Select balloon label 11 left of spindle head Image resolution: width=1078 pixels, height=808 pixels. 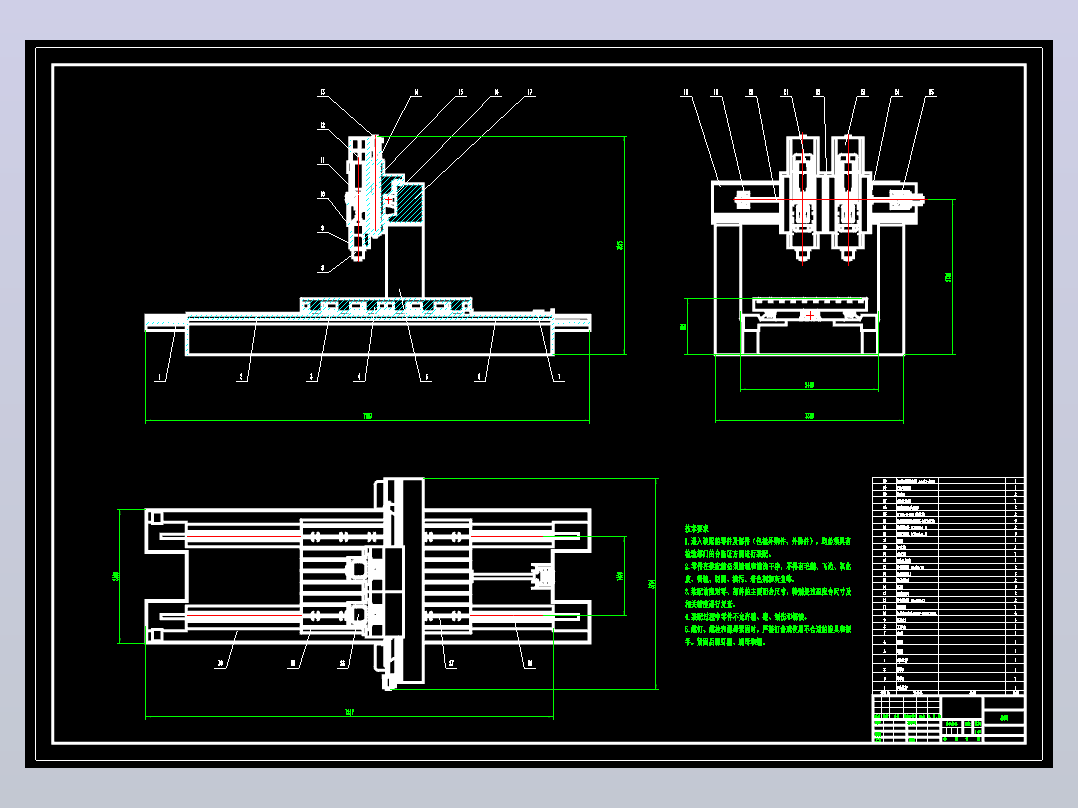click(x=322, y=160)
